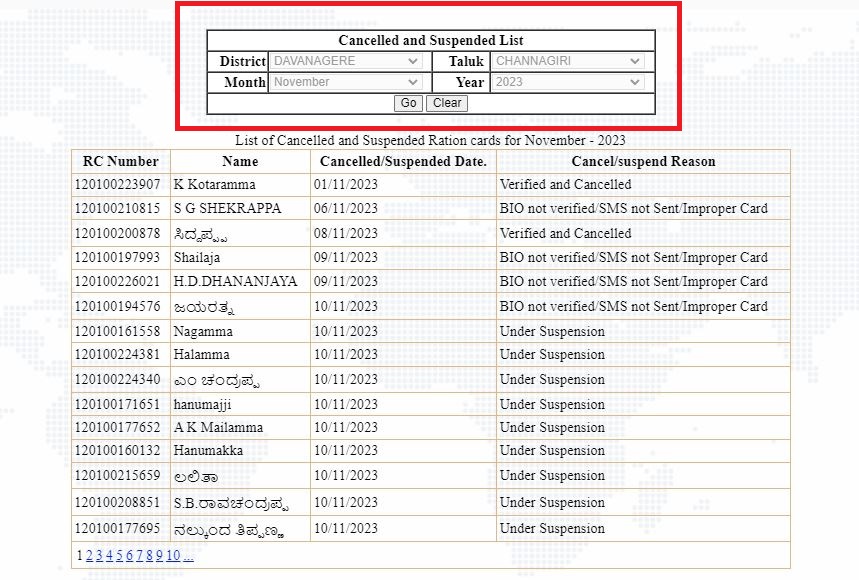Click the Go button

408,103
